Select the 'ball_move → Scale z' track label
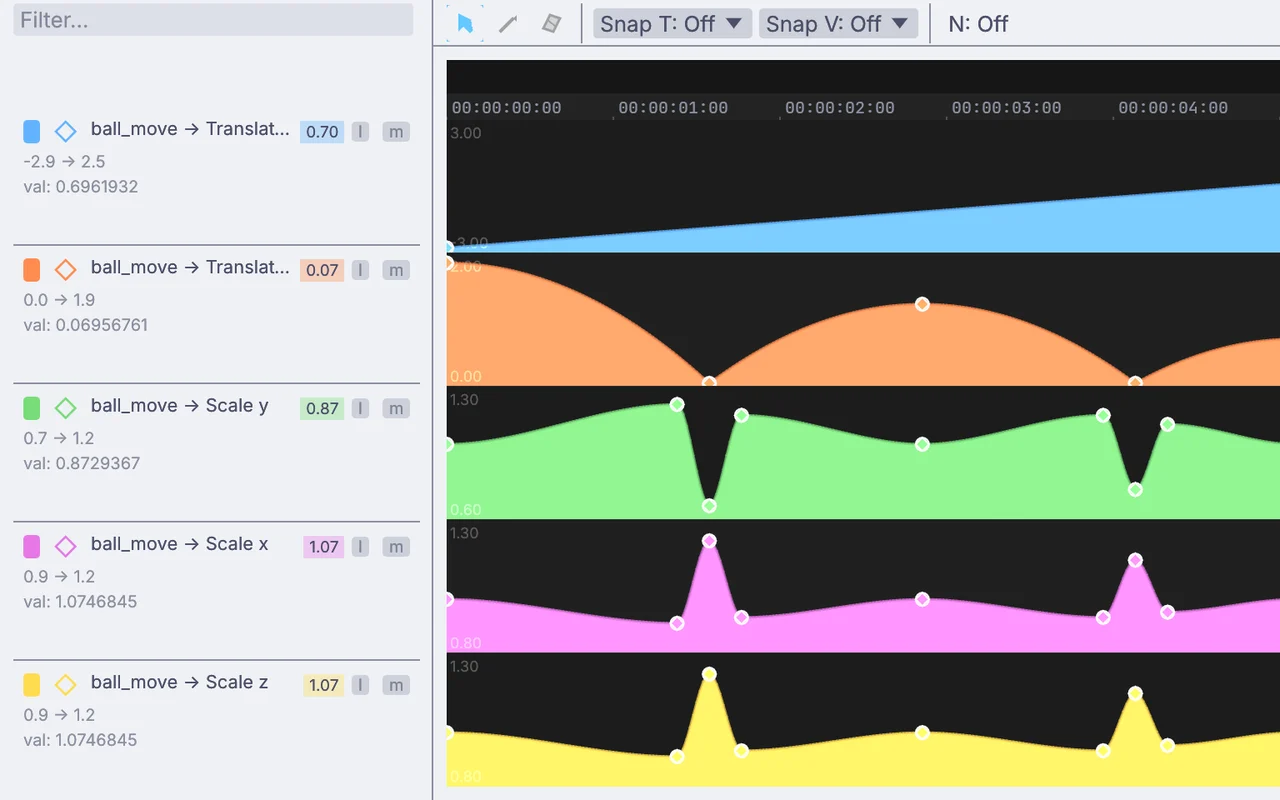This screenshot has width=1280, height=800. pyautogui.click(x=180, y=682)
